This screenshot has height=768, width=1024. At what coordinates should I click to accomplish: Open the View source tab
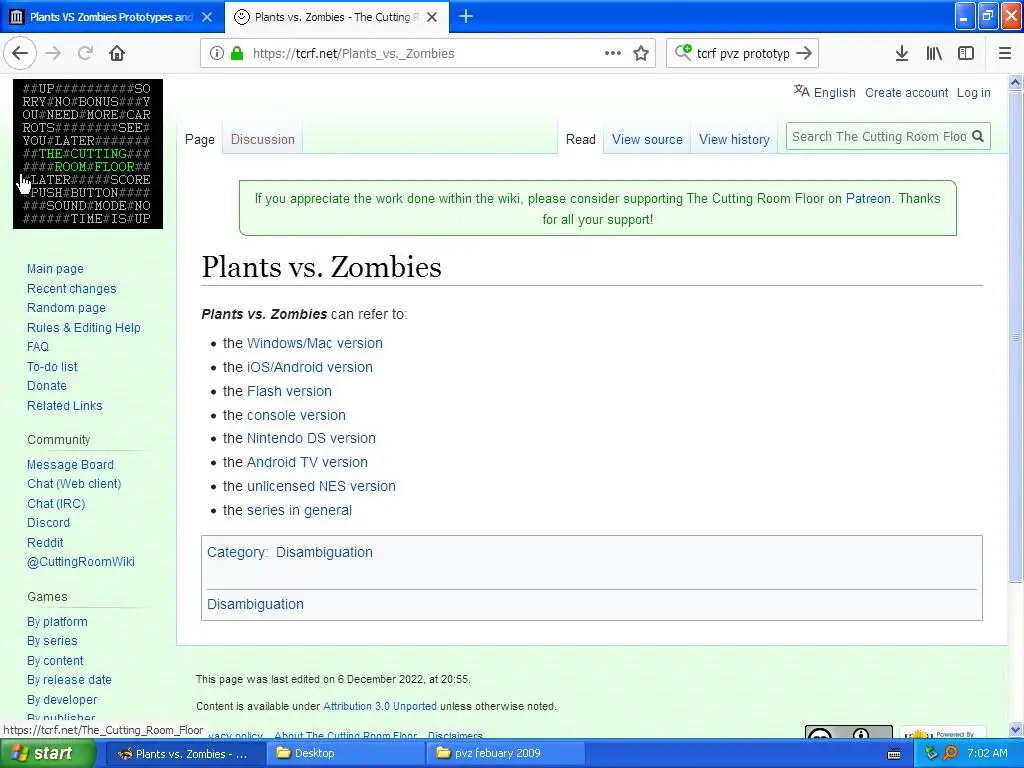(647, 139)
